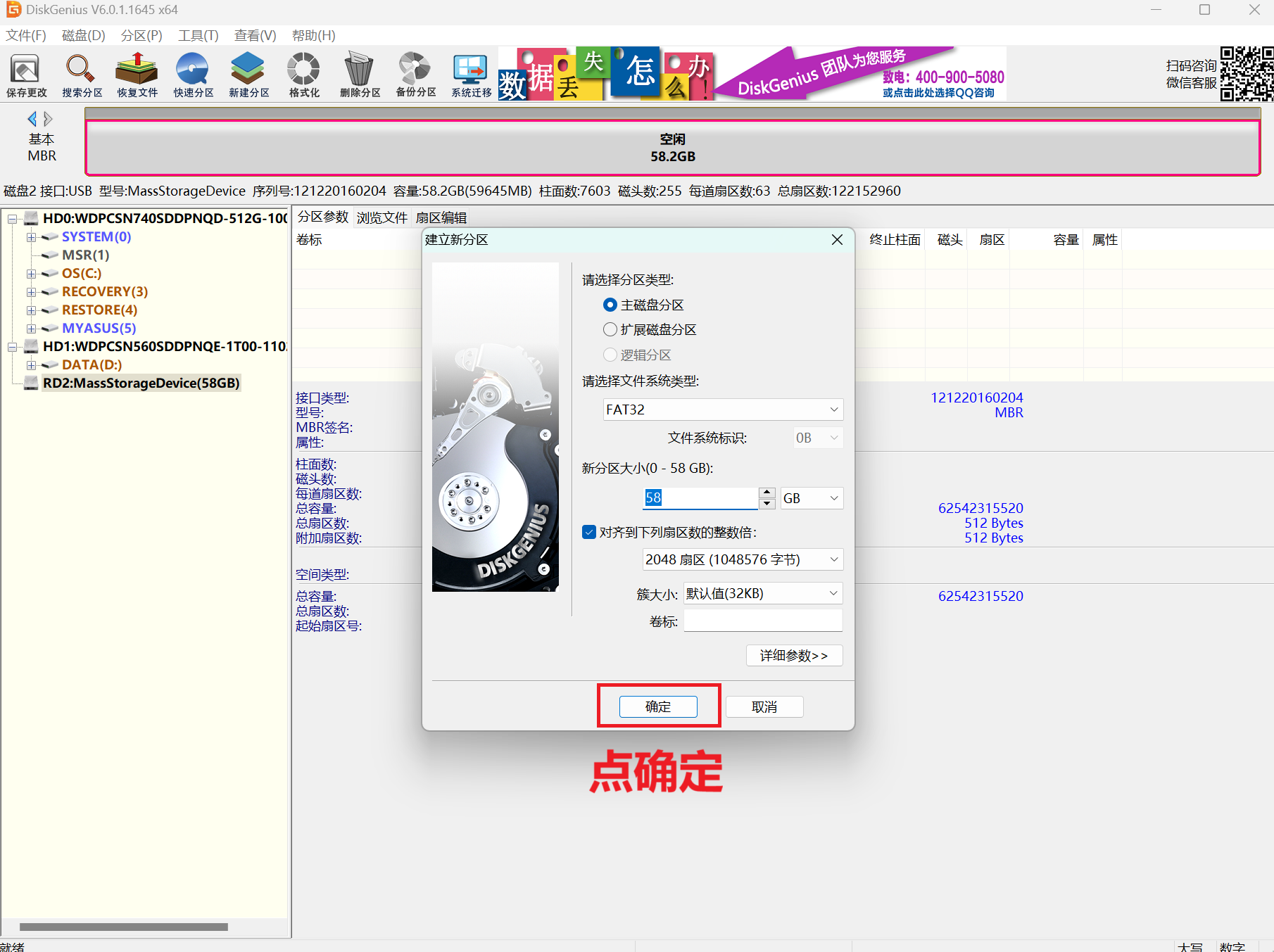The height and width of the screenshot is (952, 1274).
Task: Select the 快速分区 quick partition tool
Action: pyautogui.click(x=193, y=75)
